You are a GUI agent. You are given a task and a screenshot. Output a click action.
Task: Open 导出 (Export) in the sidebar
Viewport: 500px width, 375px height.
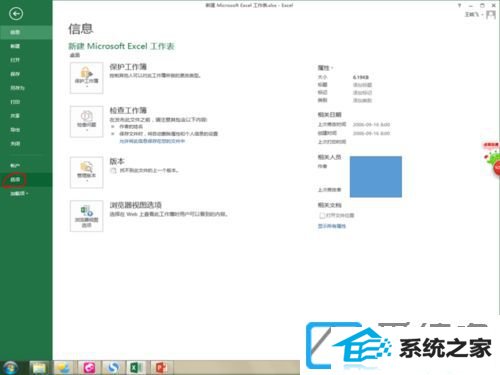click(26, 130)
